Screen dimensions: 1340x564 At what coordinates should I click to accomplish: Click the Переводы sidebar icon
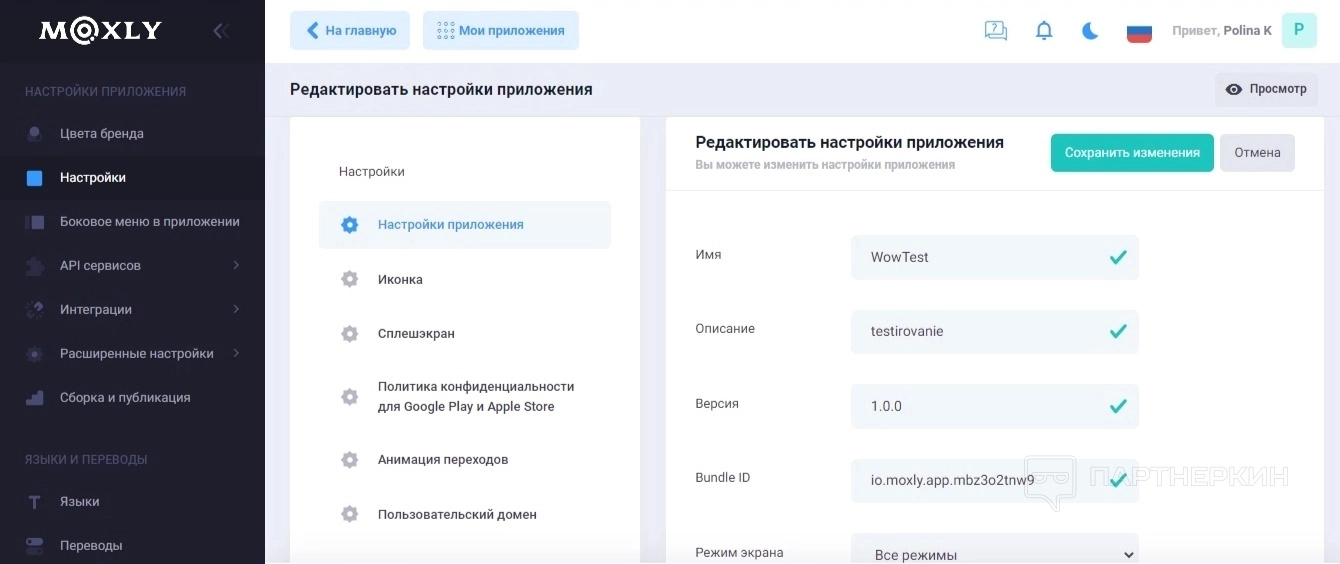[x=35, y=546]
